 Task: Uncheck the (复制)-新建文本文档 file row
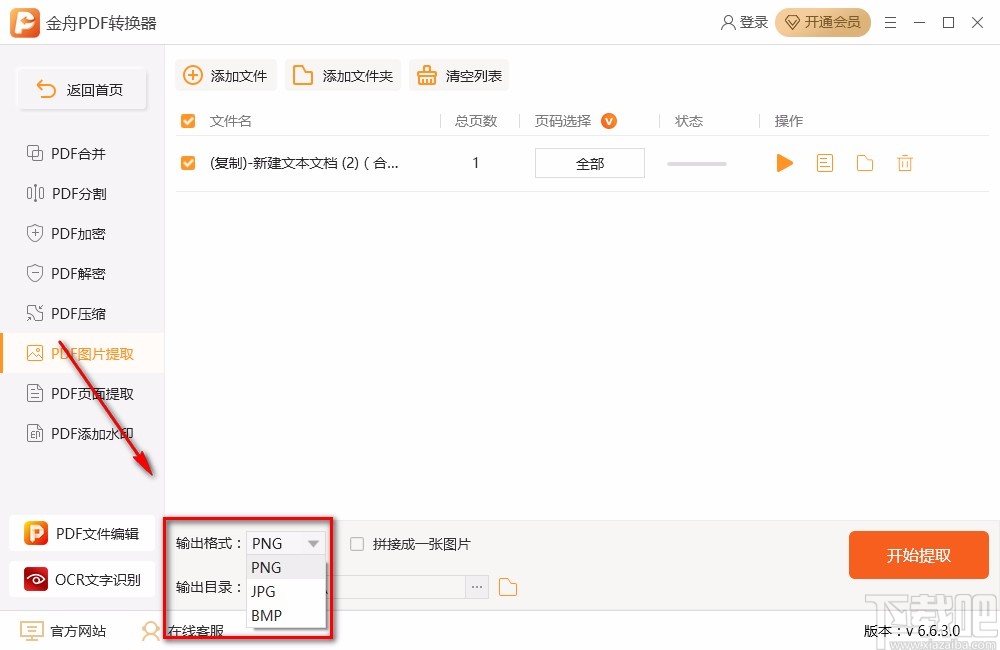pos(187,162)
